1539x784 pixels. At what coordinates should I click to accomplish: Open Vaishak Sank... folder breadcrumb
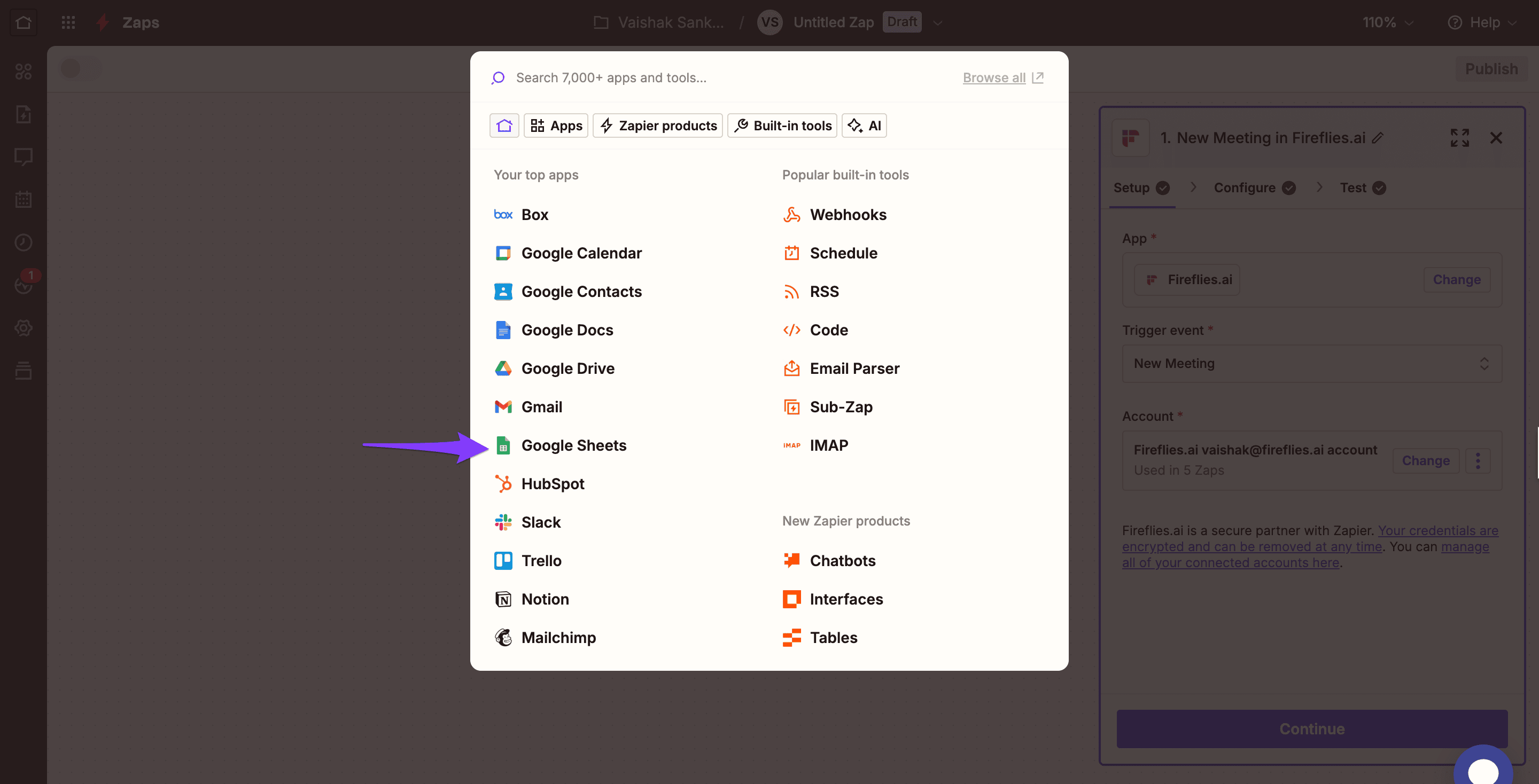[x=659, y=22]
